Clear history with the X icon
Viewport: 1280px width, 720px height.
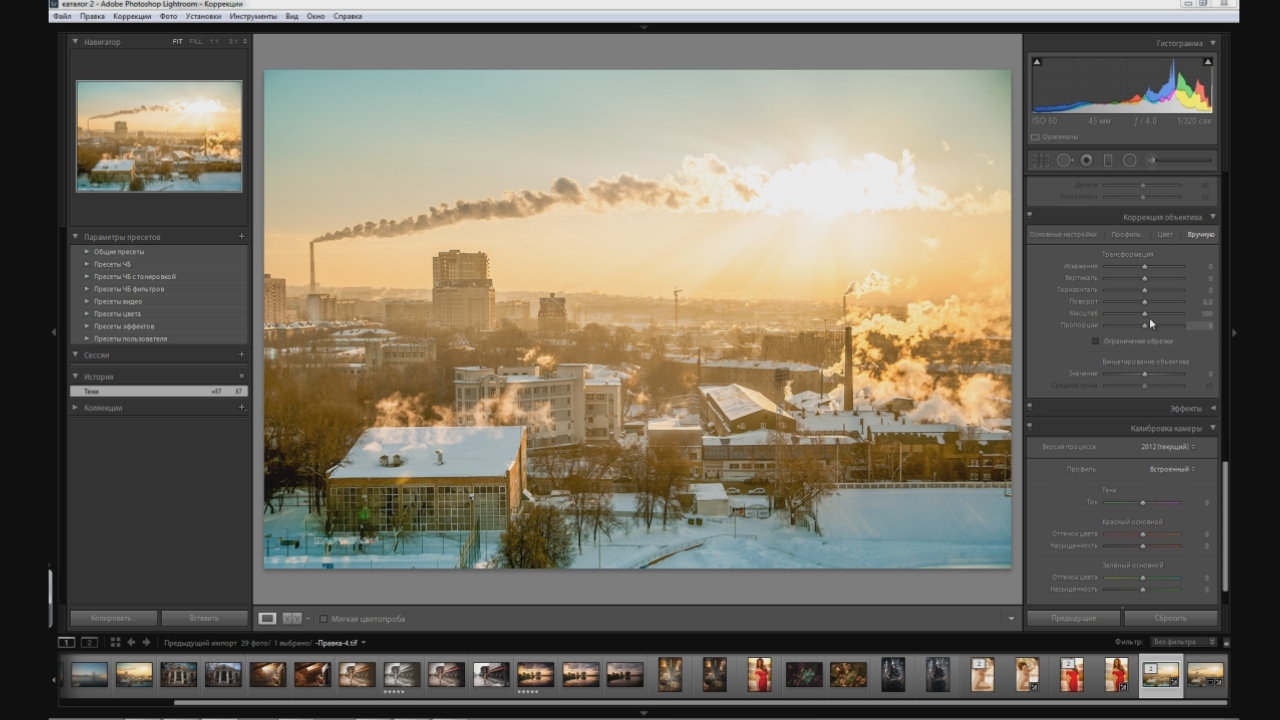point(241,377)
